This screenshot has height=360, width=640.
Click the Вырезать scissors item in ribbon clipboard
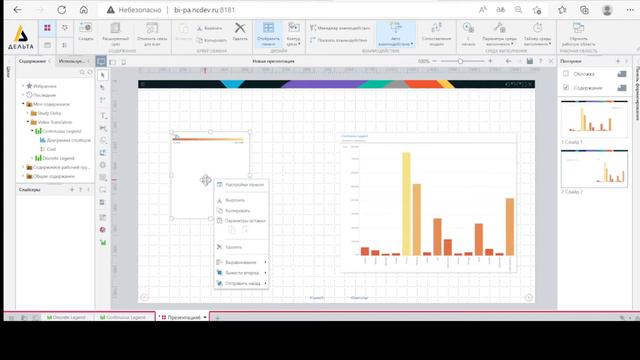coord(210,28)
